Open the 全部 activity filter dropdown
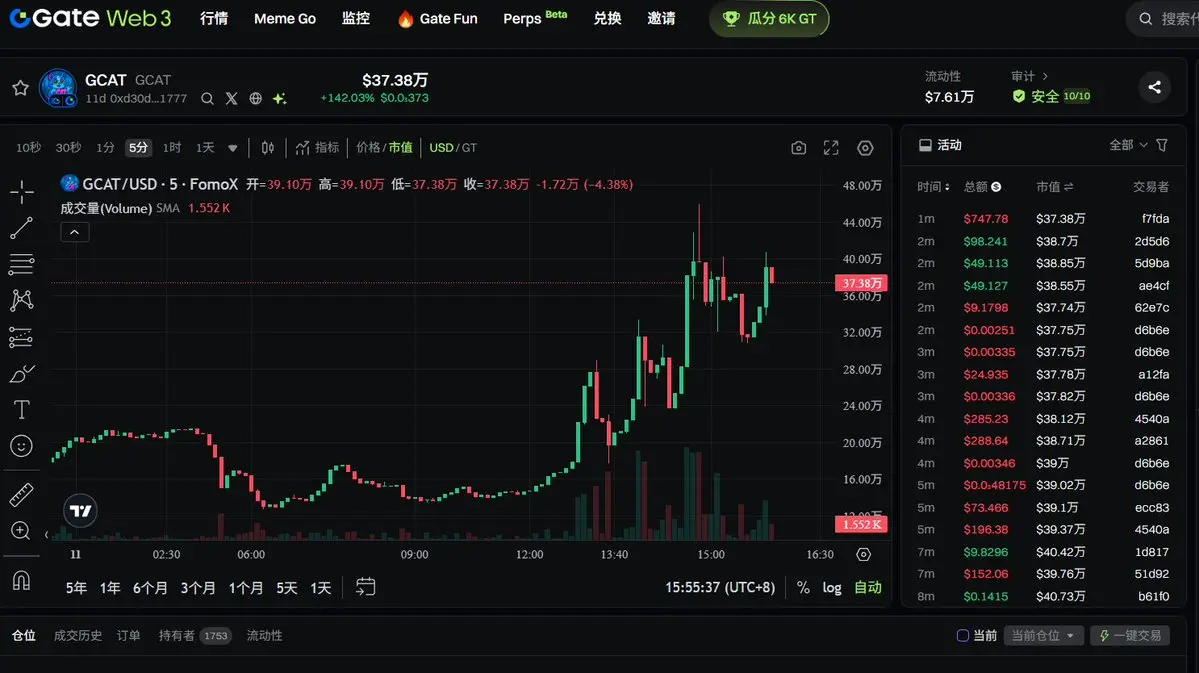The image size is (1199, 673). tap(1128, 145)
